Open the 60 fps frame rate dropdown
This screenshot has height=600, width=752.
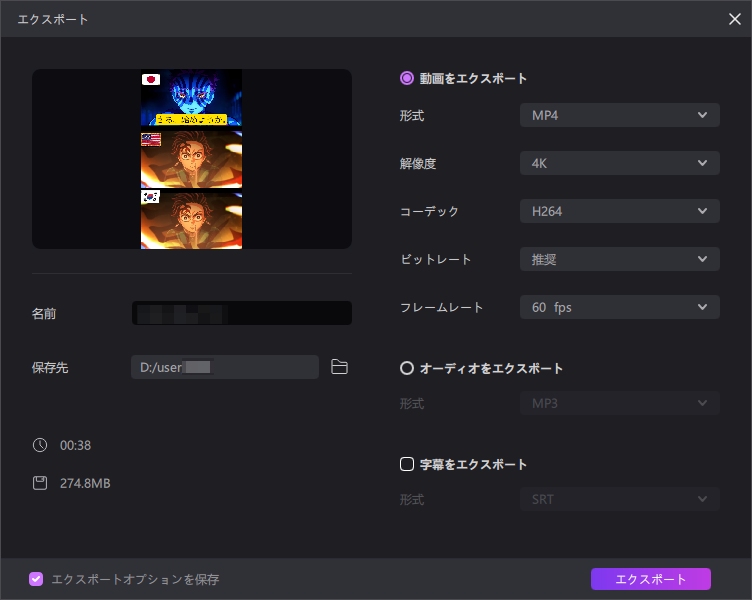click(x=620, y=307)
